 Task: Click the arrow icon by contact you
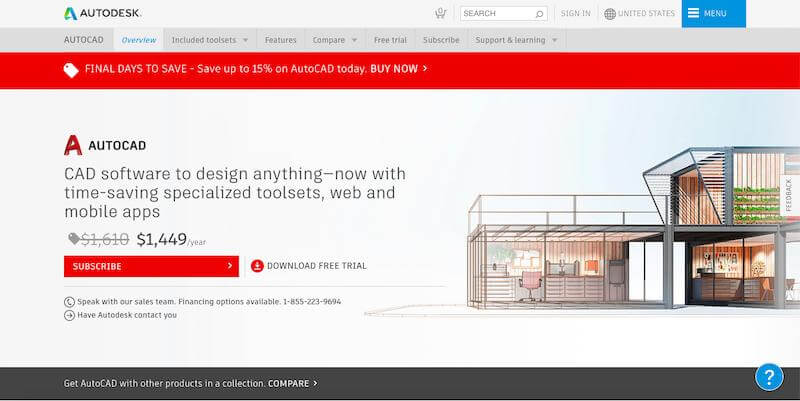(x=69, y=315)
